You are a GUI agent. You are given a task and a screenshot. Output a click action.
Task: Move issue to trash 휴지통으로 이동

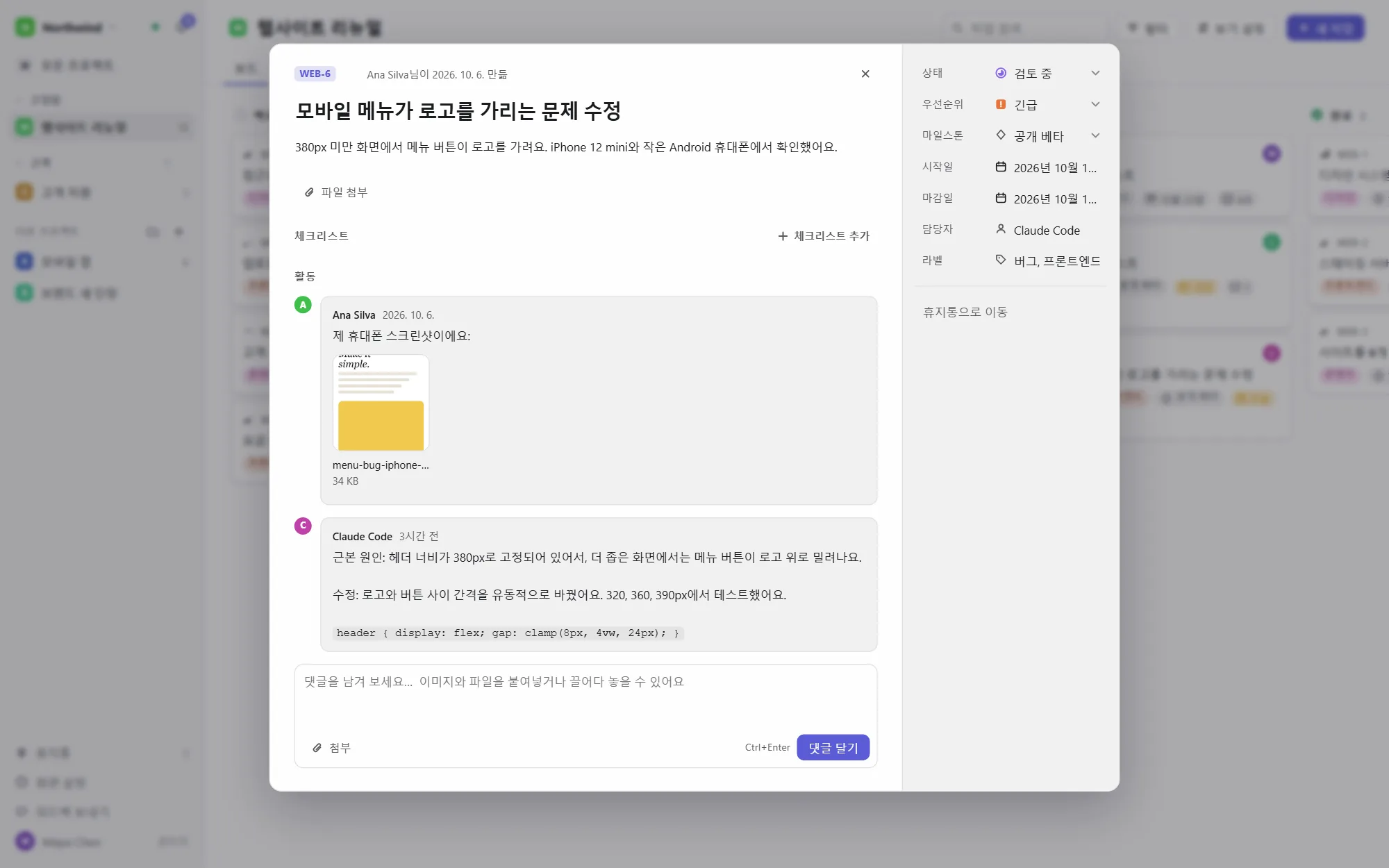(965, 312)
